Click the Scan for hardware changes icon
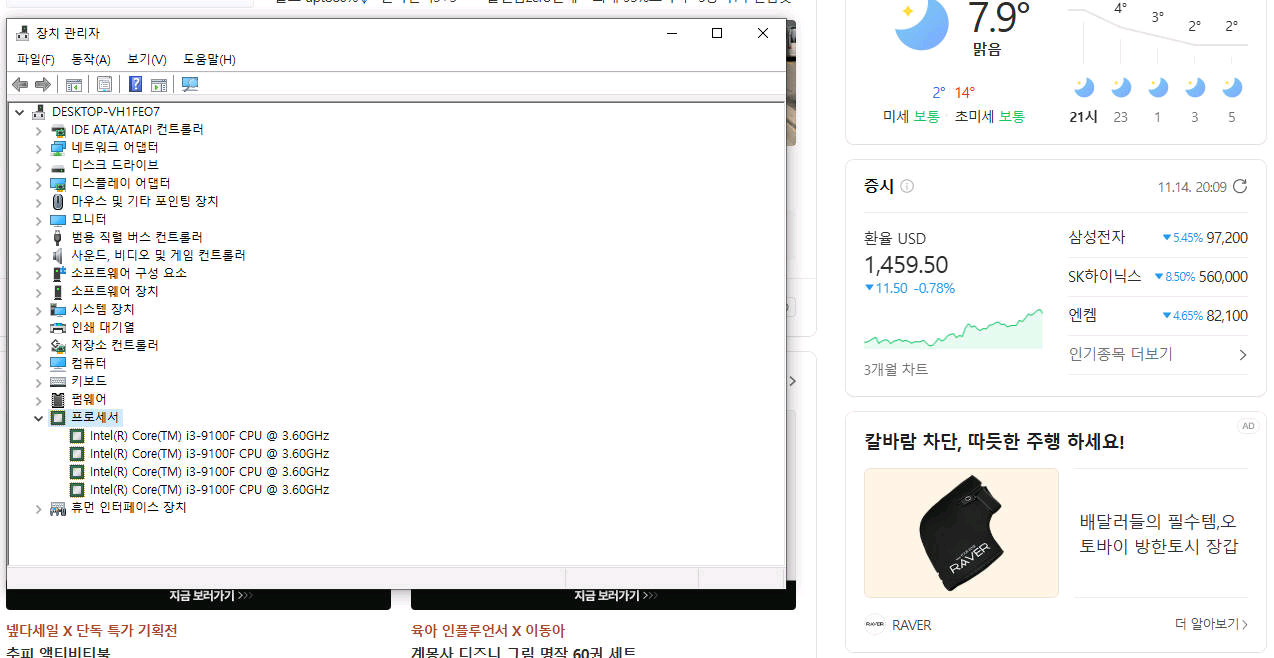1274x658 pixels. (x=189, y=84)
